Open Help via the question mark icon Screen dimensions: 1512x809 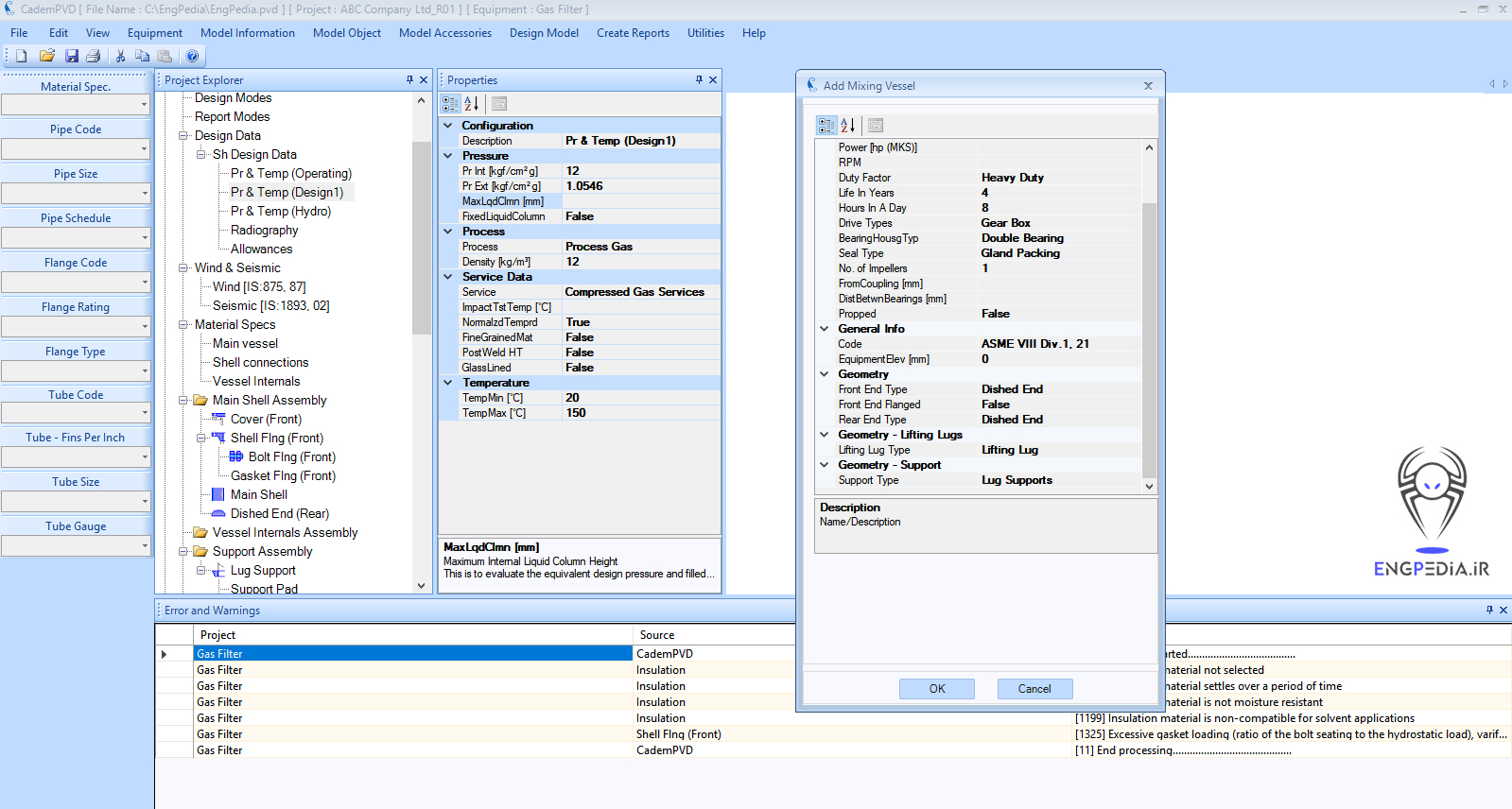192,56
